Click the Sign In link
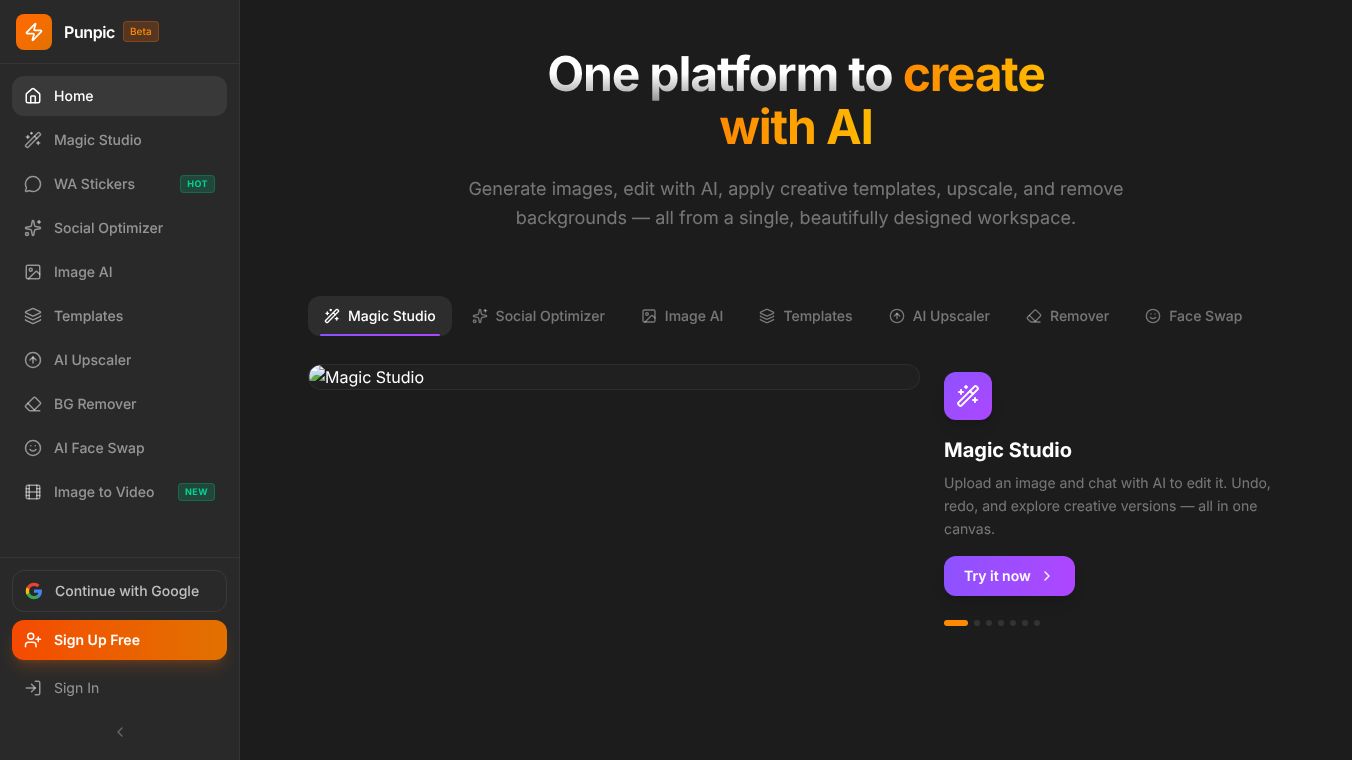This screenshot has height=760, width=1352. click(x=76, y=688)
